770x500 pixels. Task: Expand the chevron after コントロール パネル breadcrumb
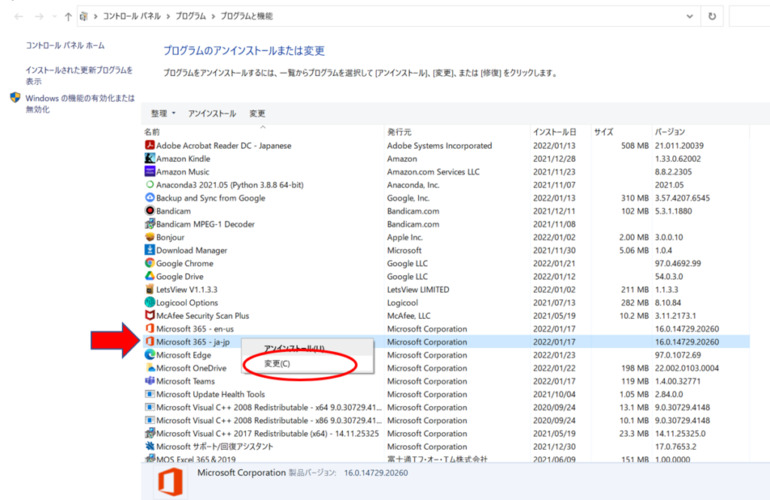[168, 16]
